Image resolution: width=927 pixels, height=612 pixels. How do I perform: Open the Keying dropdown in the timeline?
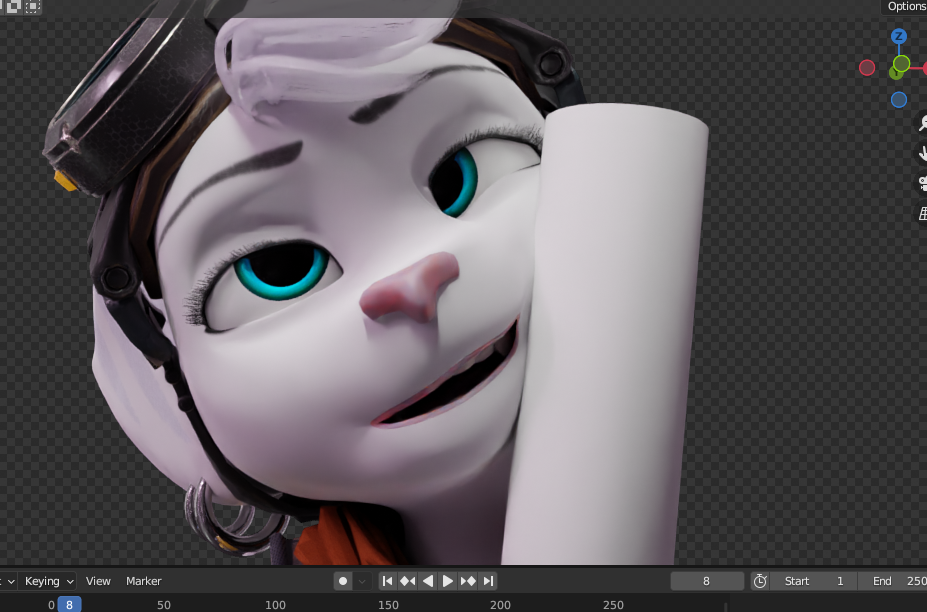pyautogui.click(x=48, y=581)
